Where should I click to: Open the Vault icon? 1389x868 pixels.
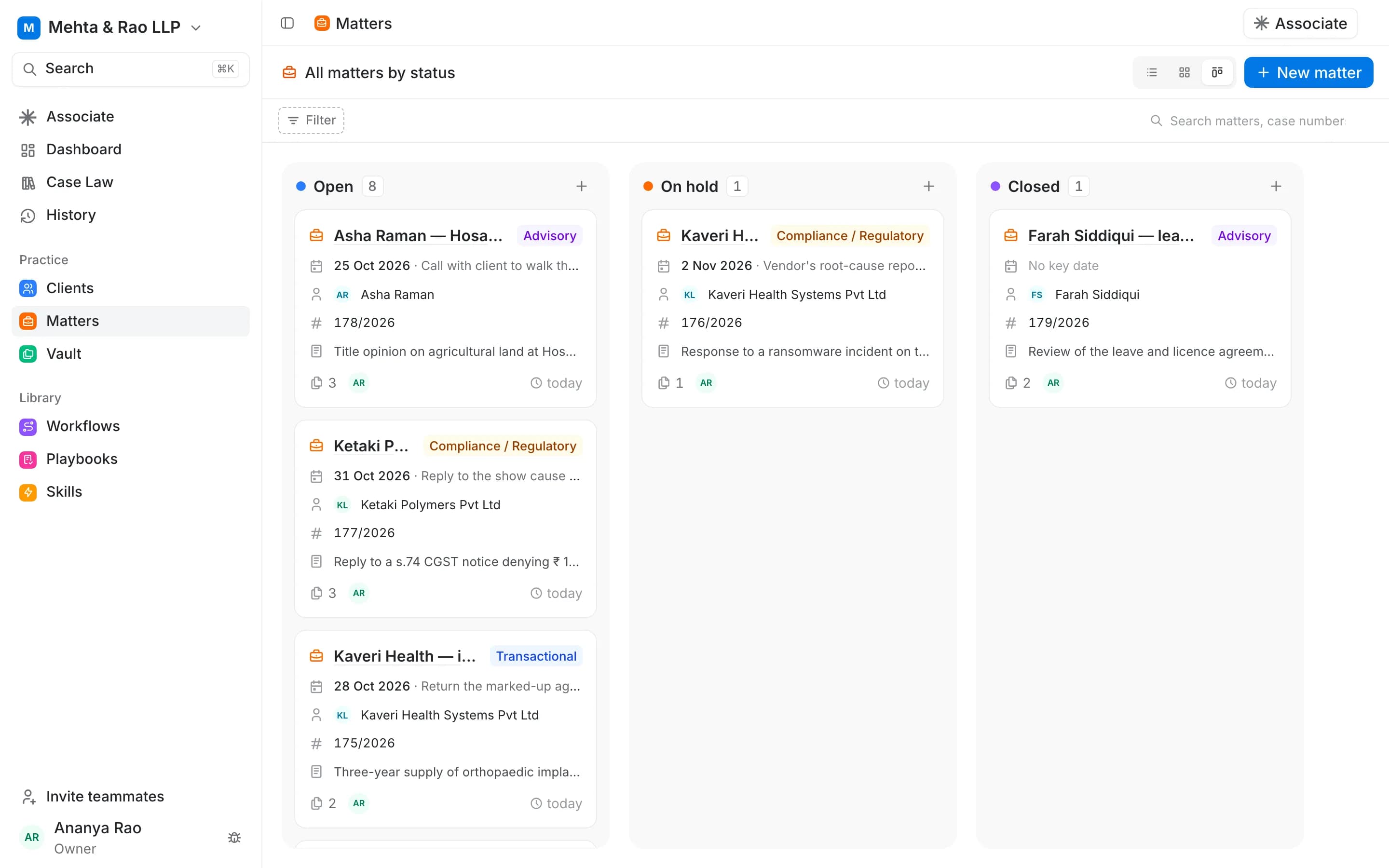click(x=28, y=353)
